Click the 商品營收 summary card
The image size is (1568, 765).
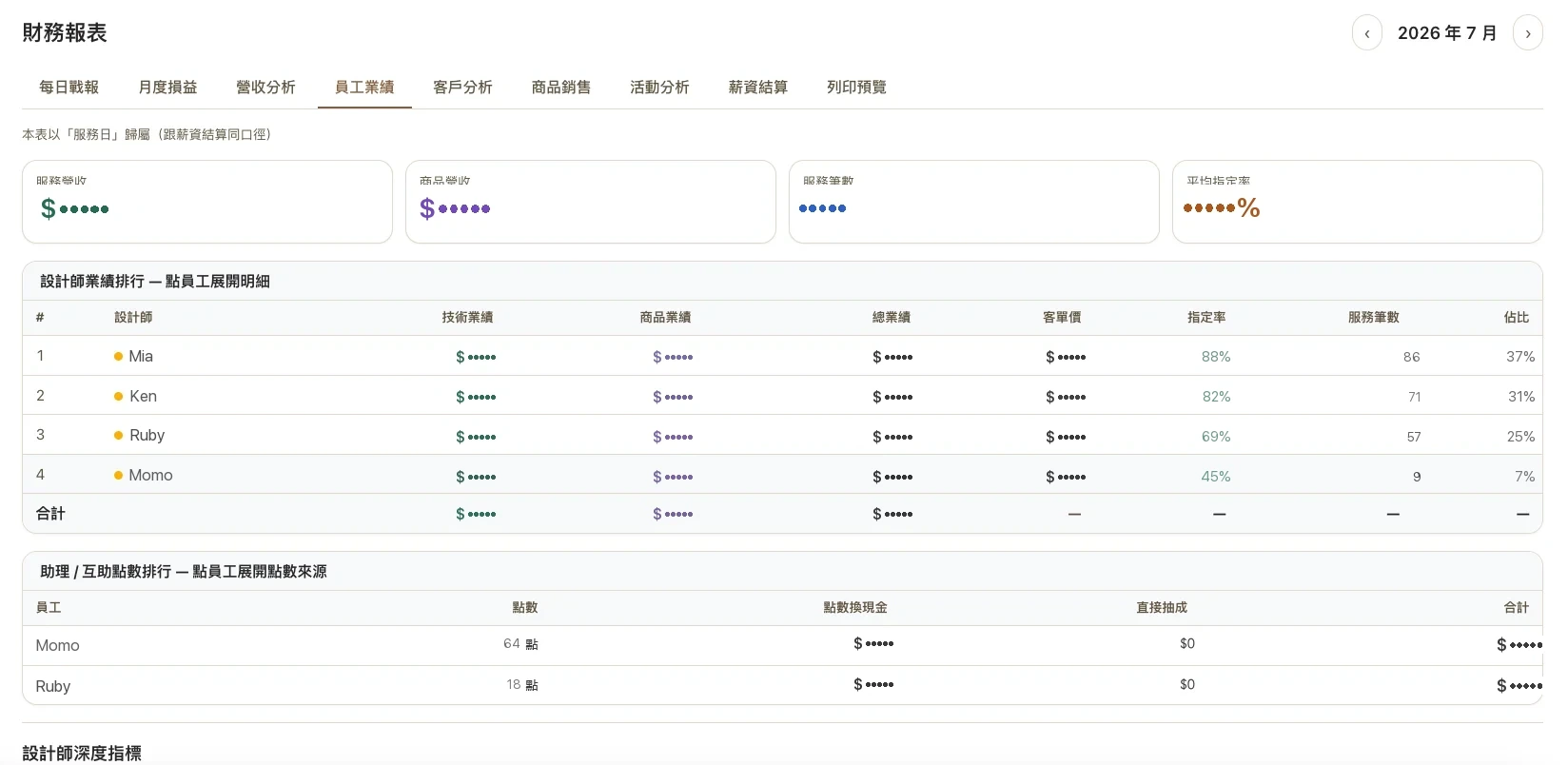click(x=591, y=202)
